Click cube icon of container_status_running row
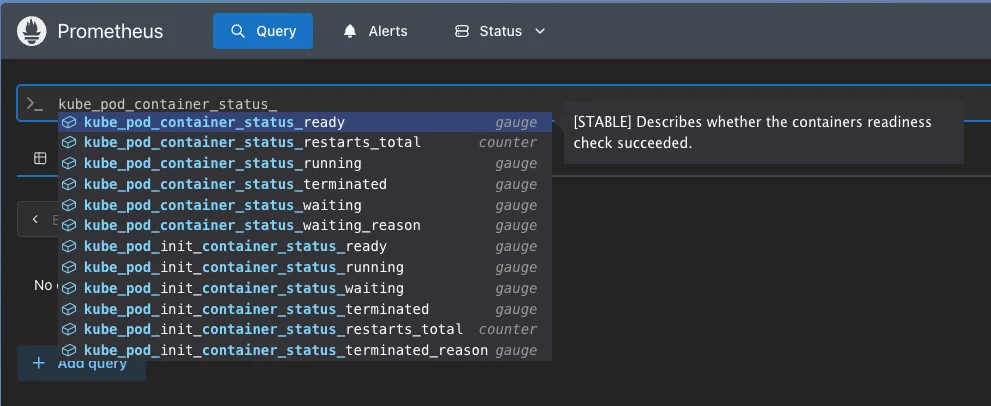The image size is (991, 406). [69, 163]
